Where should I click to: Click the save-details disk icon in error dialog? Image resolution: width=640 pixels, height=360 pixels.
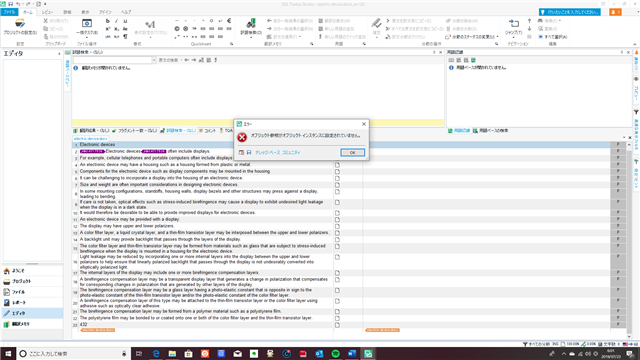(x=249, y=152)
